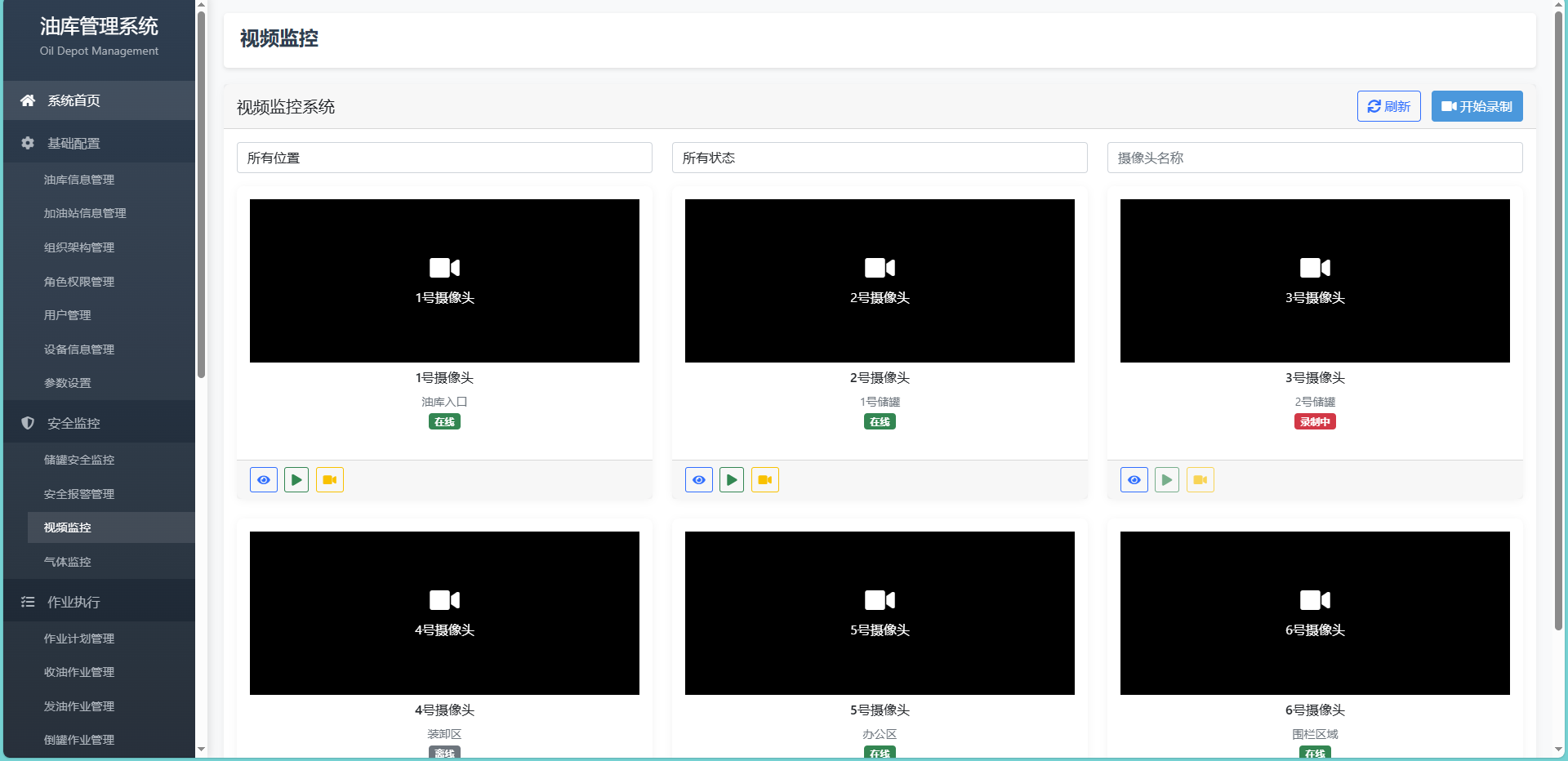Toggle the eye view icon for 2号摄像头
This screenshot has height=761, width=1568.
(x=699, y=480)
